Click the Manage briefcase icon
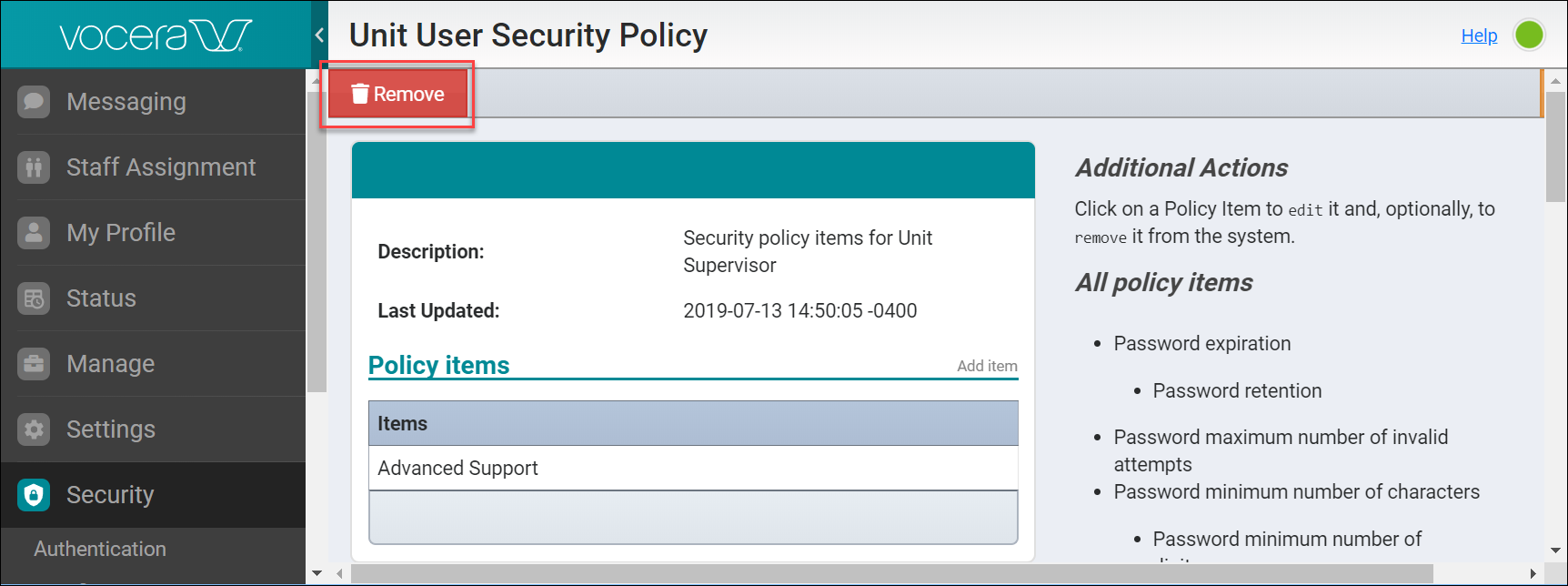 click(x=34, y=364)
